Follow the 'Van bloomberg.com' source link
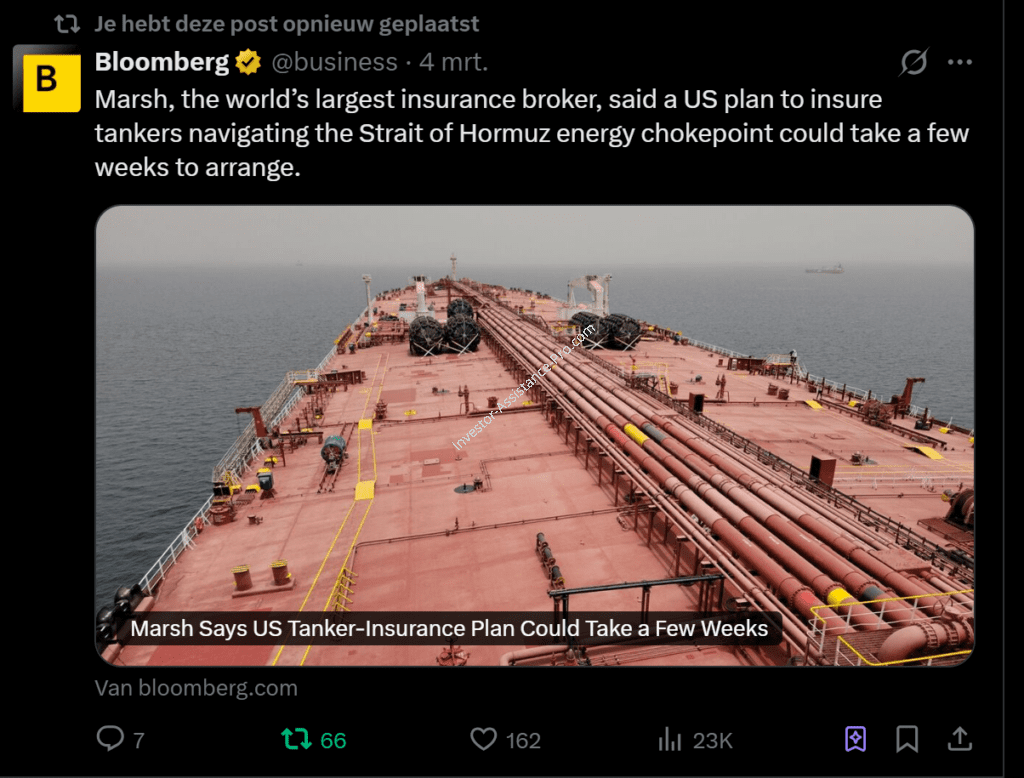The width and height of the screenshot is (1024, 778). pyautogui.click(x=196, y=688)
